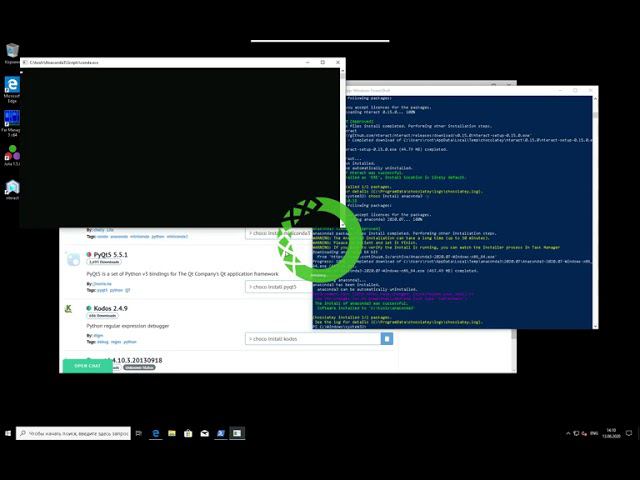
Task: Click the qt tag under PyQt5
Action: (x=128, y=290)
